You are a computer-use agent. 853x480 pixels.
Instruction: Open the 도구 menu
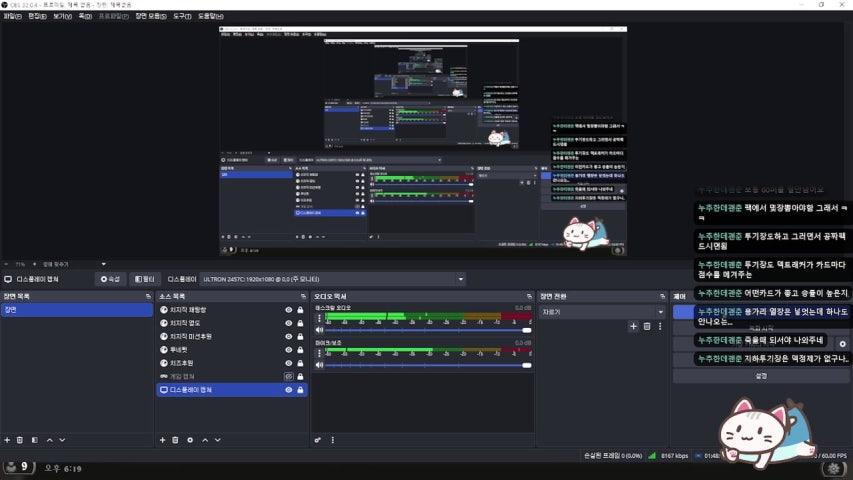pyautogui.click(x=182, y=17)
